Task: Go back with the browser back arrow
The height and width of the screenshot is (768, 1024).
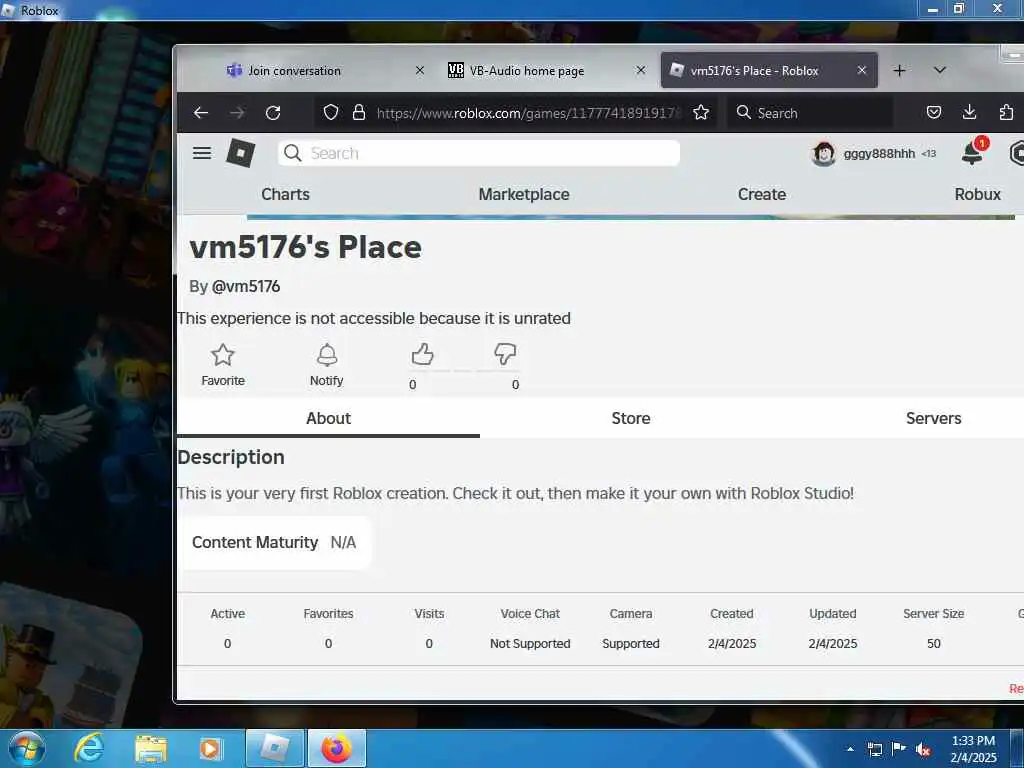Action: (x=200, y=113)
